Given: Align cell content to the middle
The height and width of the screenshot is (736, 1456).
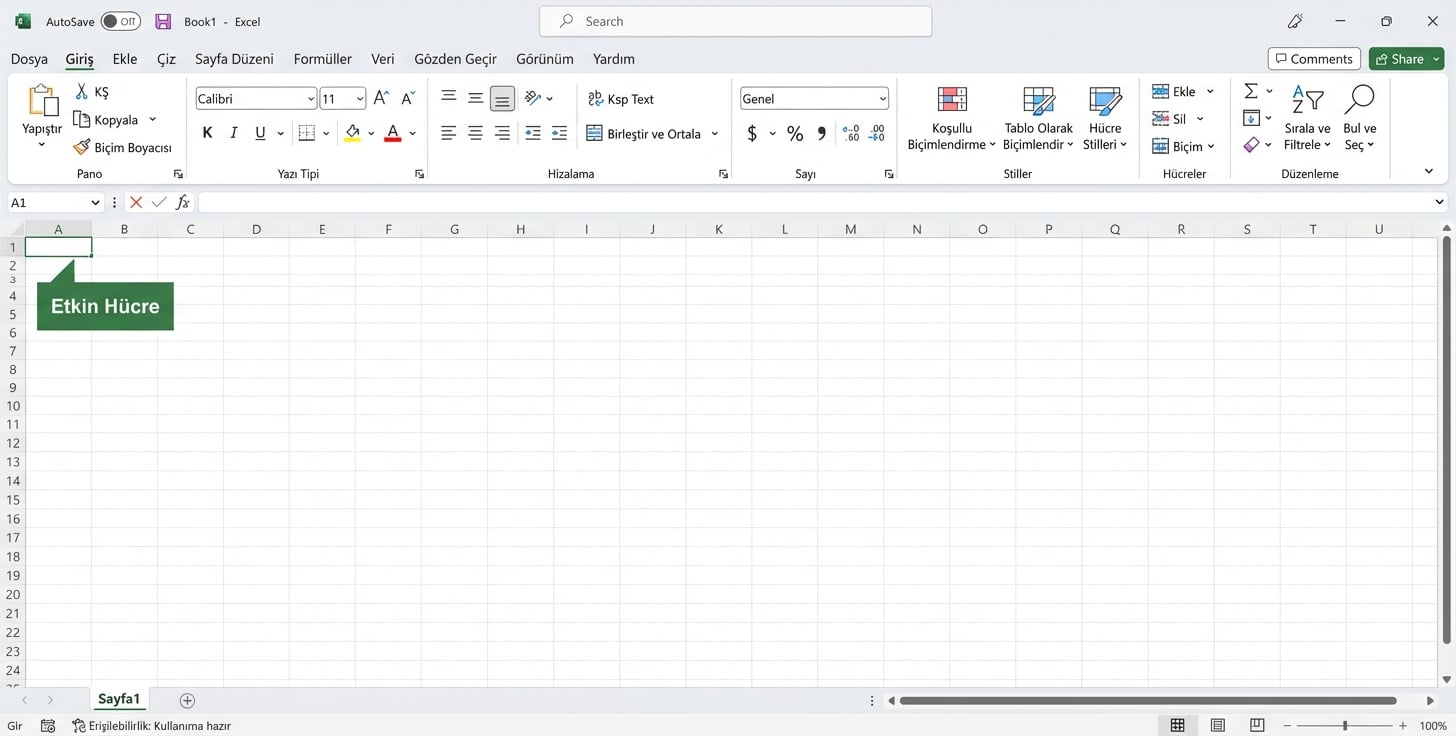Looking at the screenshot, I should pos(476,98).
